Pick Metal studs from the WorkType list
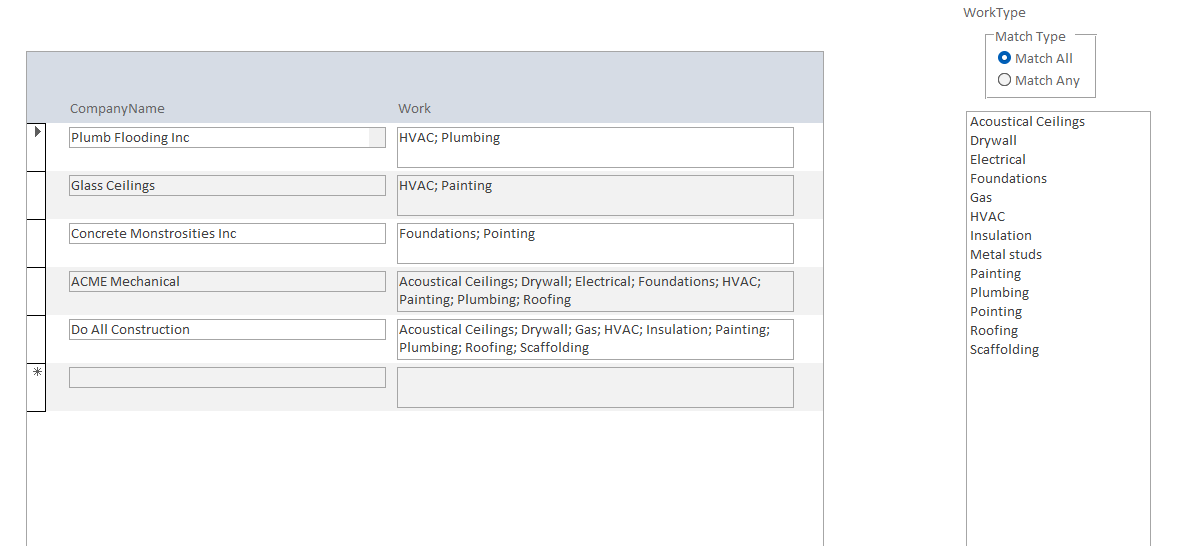The image size is (1193, 546). [x=1005, y=255]
